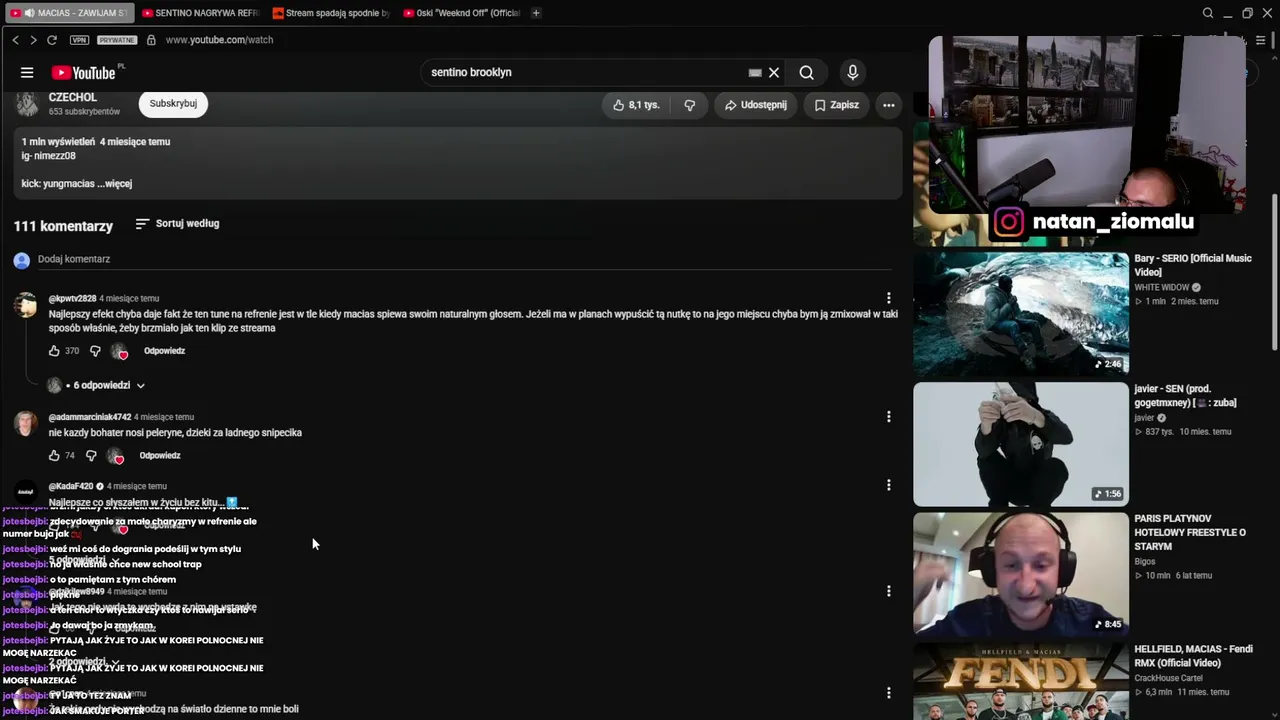This screenshot has width=1280, height=720.
Task: Open the Sortuj według sort menu
Action: (x=177, y=224)
